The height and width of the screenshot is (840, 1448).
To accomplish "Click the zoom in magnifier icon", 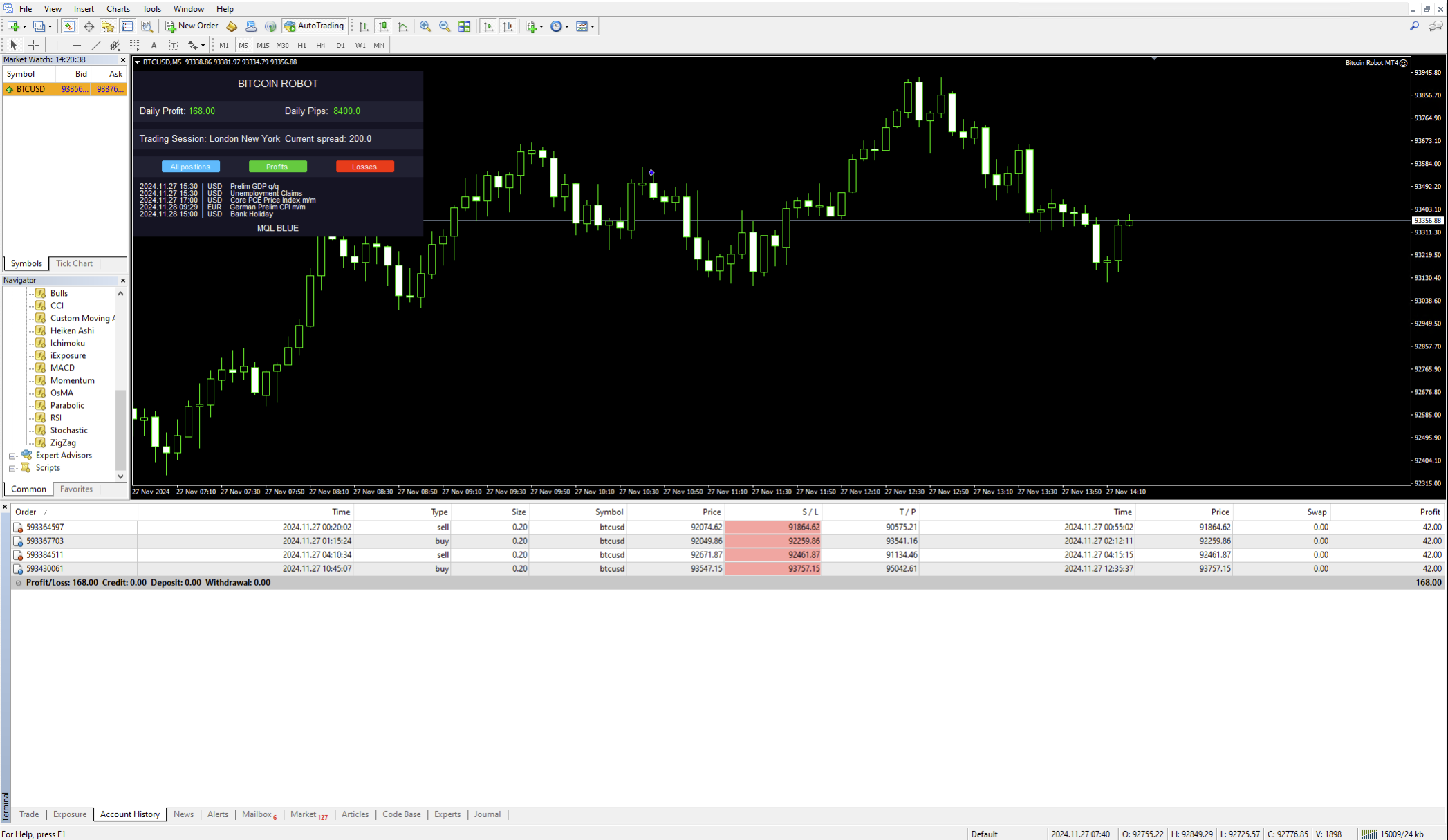I will tap(425, 26).
